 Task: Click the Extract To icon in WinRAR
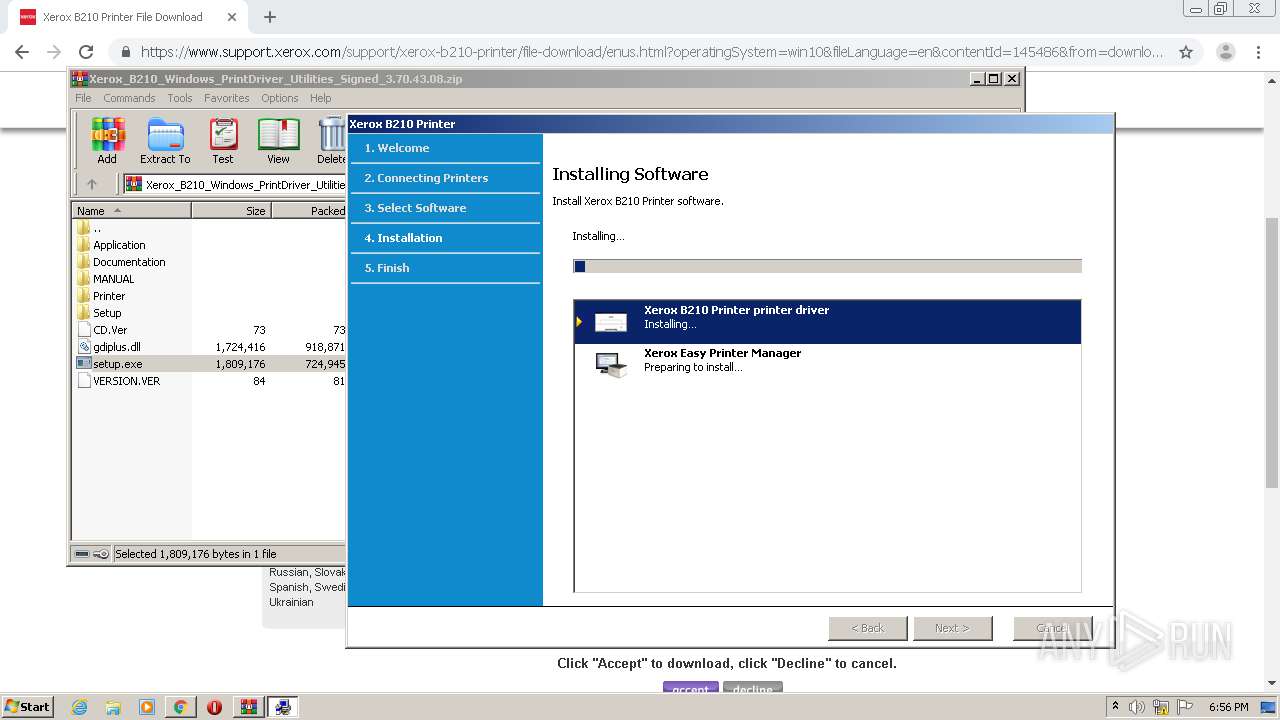(x=165, y=140)
